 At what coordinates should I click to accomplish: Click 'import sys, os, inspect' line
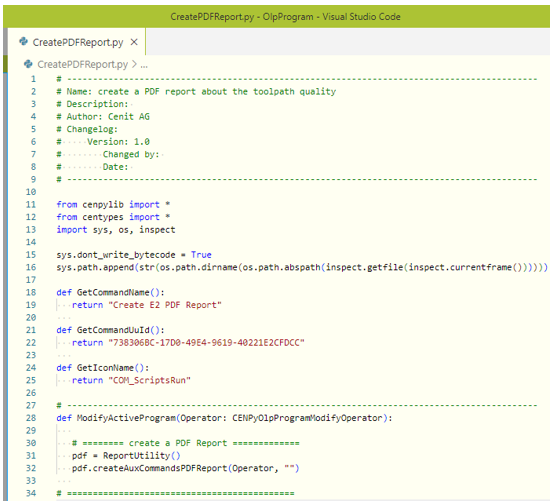116,230
